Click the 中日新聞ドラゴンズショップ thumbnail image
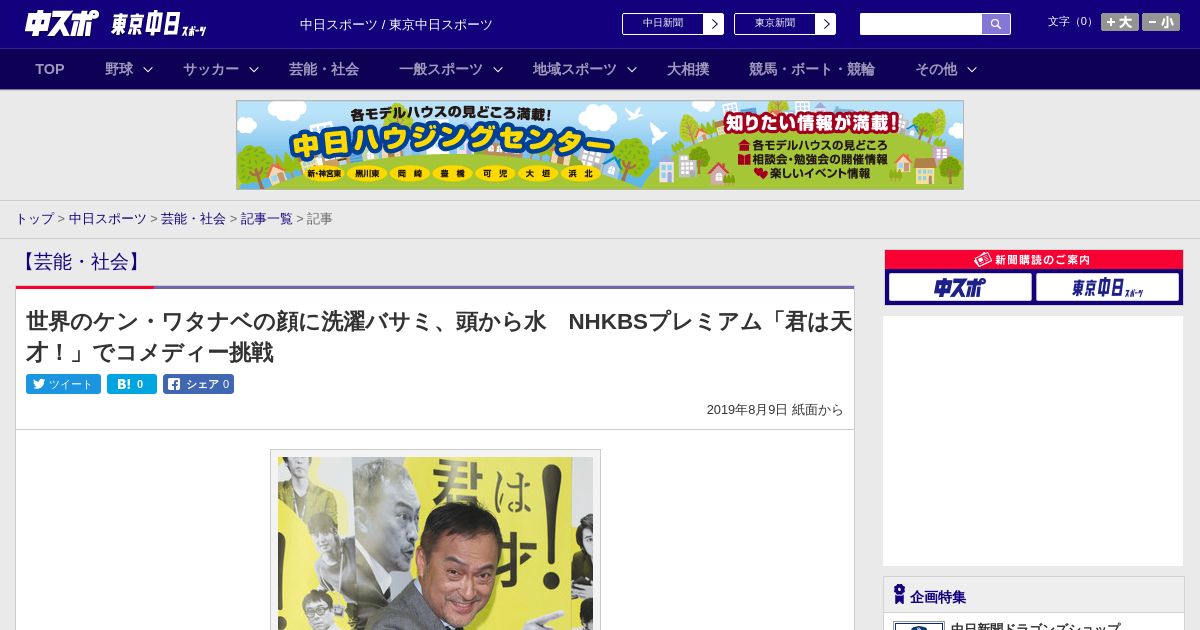Screen dimensions: 1200x630 [x=919, y=626]
